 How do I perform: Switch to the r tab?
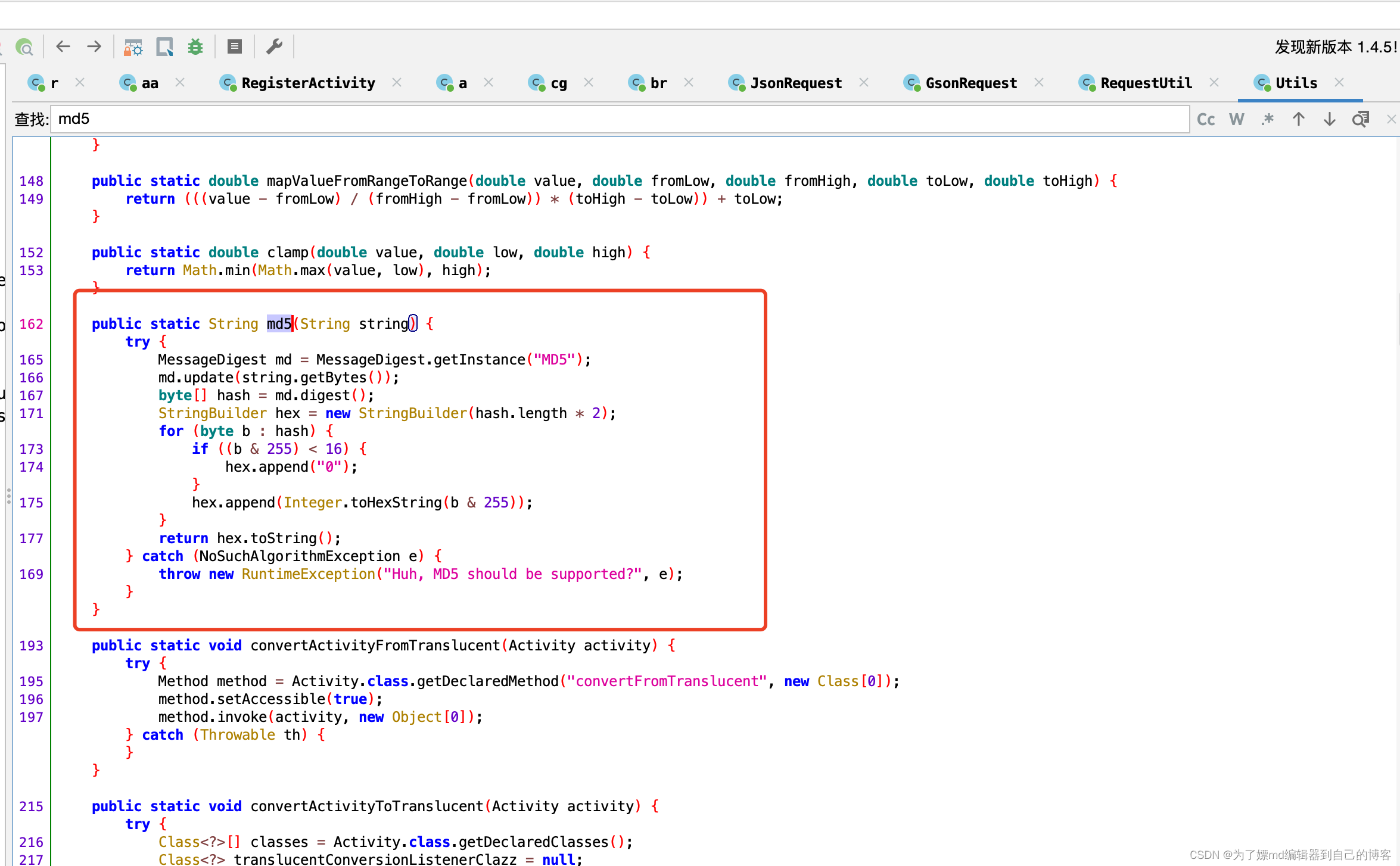(45, 83)
